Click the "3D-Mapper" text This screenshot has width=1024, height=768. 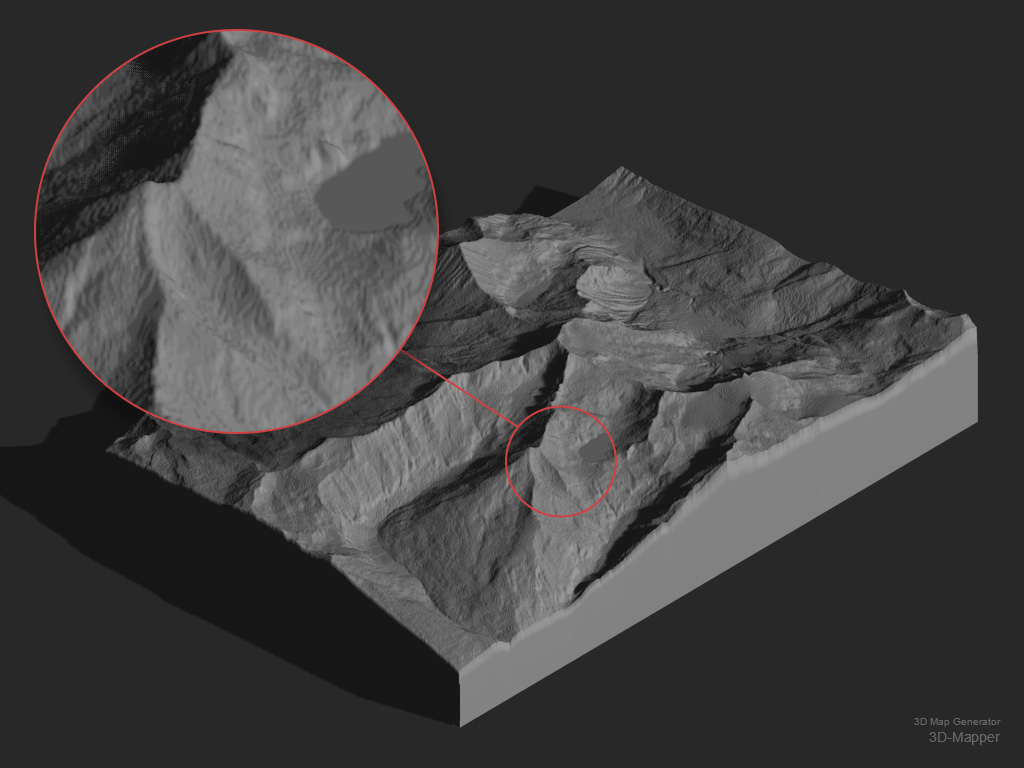pyautogui.click(x=964, y=737)
